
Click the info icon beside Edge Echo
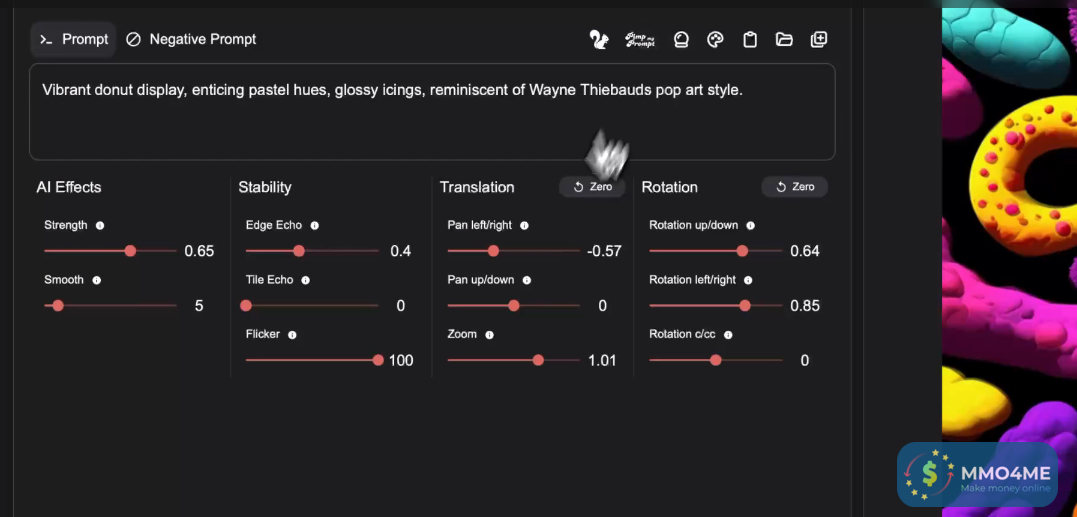click(x=314, y=226)
